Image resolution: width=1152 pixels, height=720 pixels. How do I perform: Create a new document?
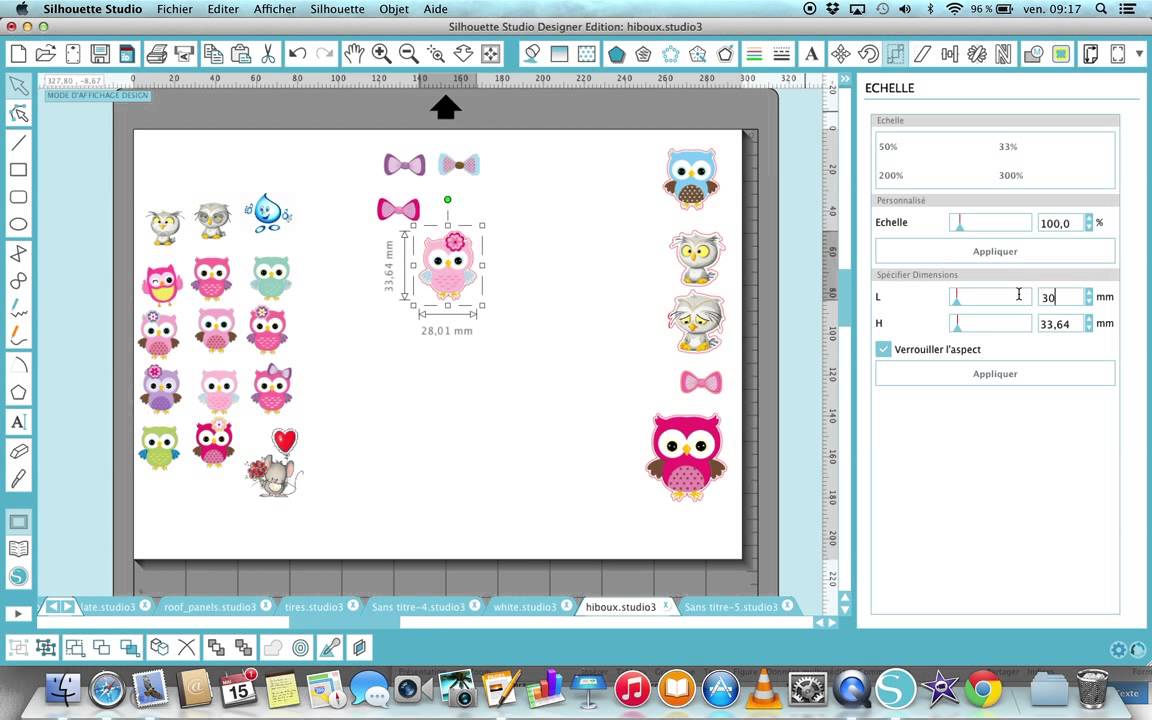pyautogui.click(x=18, y=54)
